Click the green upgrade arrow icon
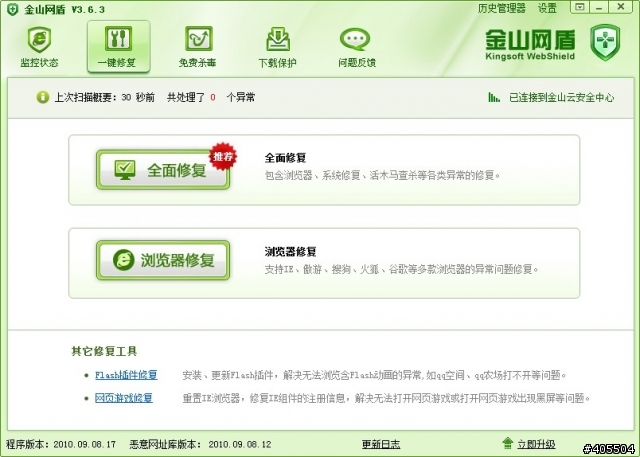The image size is (640, 457). [x=507, y=443]
